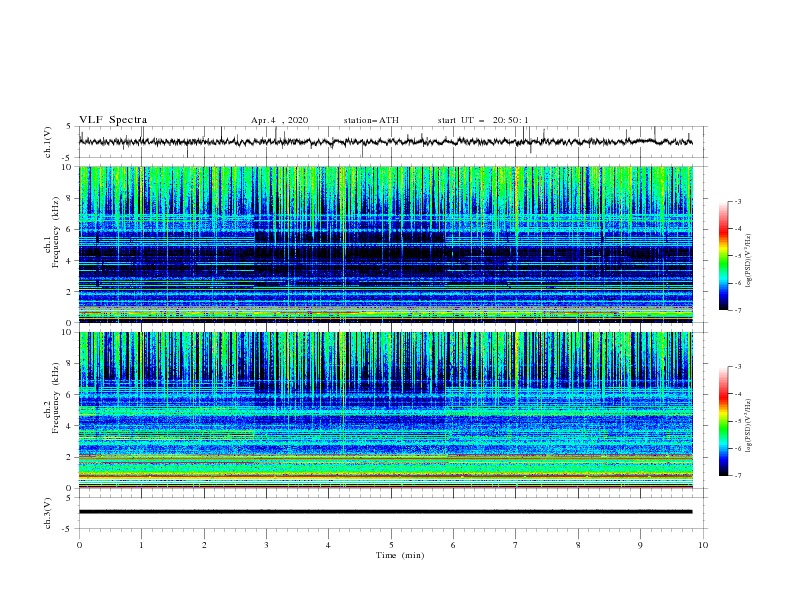Click the ch.2 spectrogram panel
Image resolution: width=792 pixels, height=612 pixels.
click(x=386, y=410)
